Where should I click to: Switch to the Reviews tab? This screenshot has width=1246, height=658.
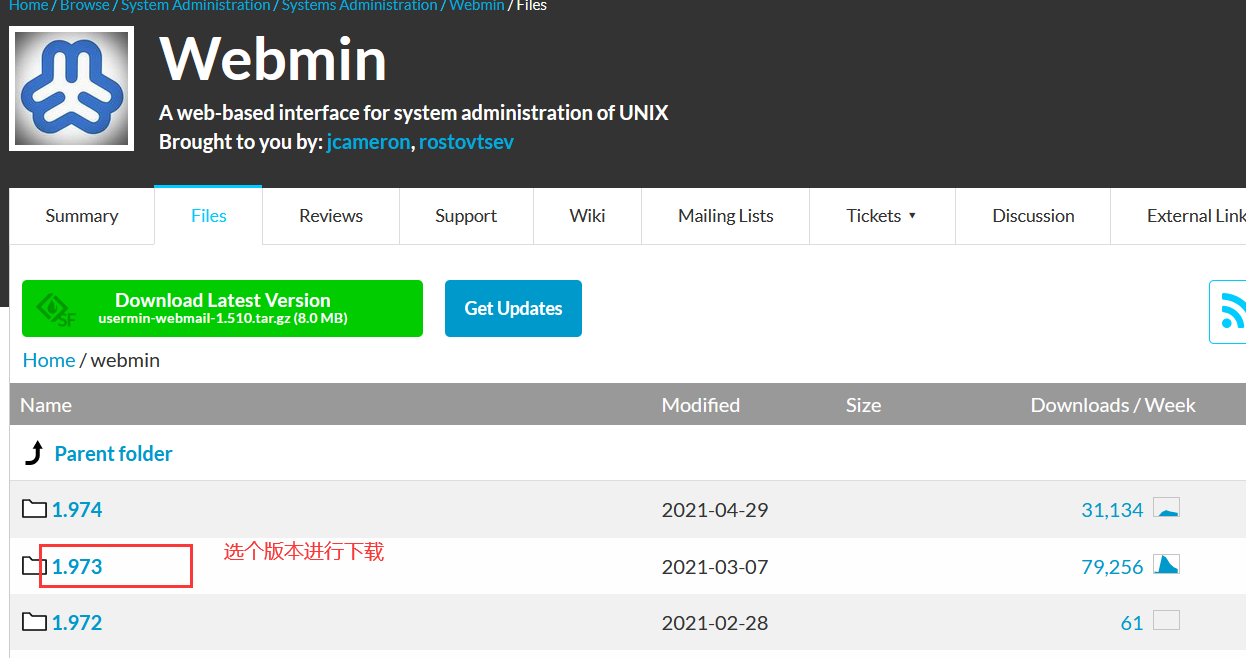point(331,216)
